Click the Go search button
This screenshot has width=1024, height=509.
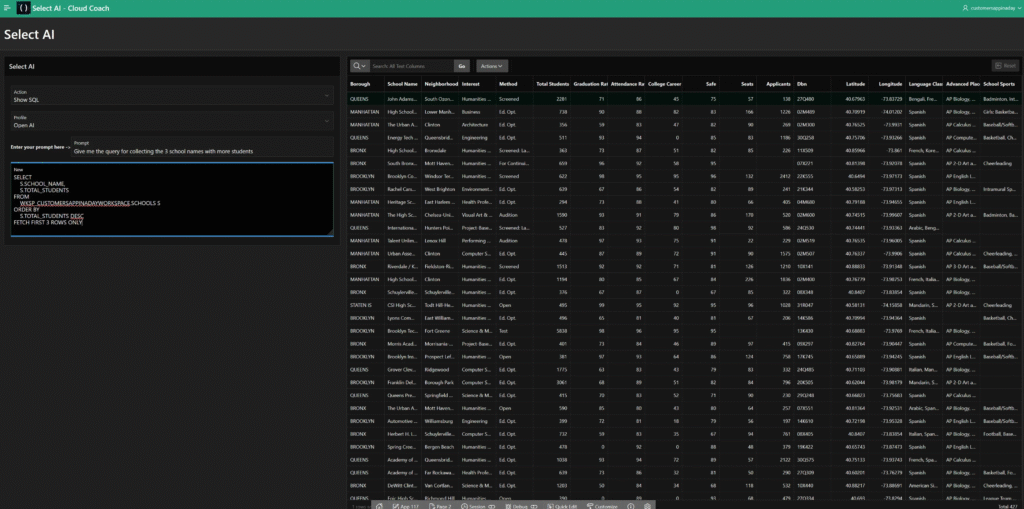[x=461, y=66]
